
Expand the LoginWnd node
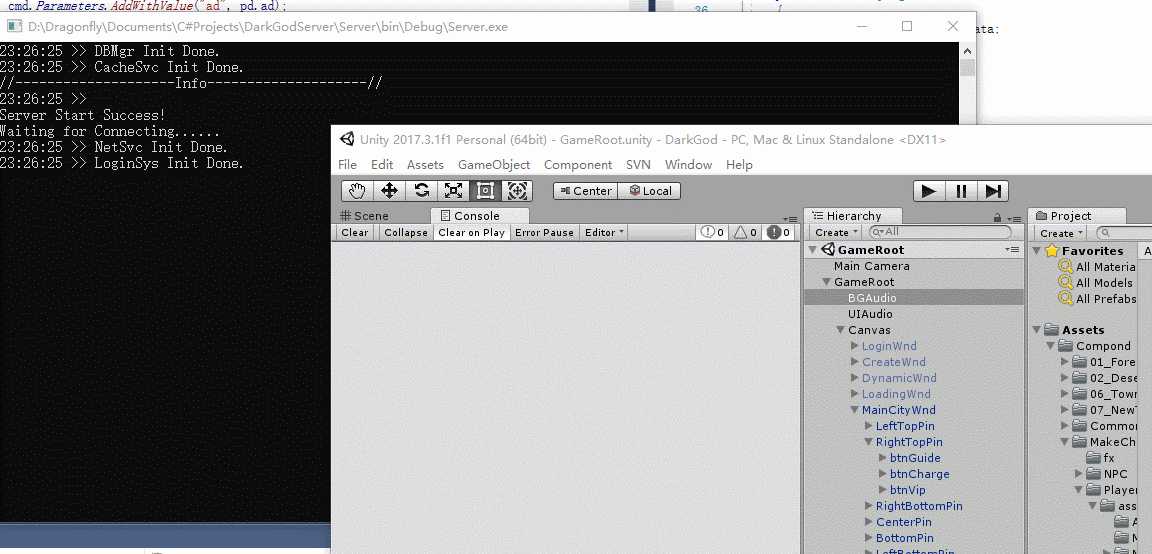click(x=854, y=346)
